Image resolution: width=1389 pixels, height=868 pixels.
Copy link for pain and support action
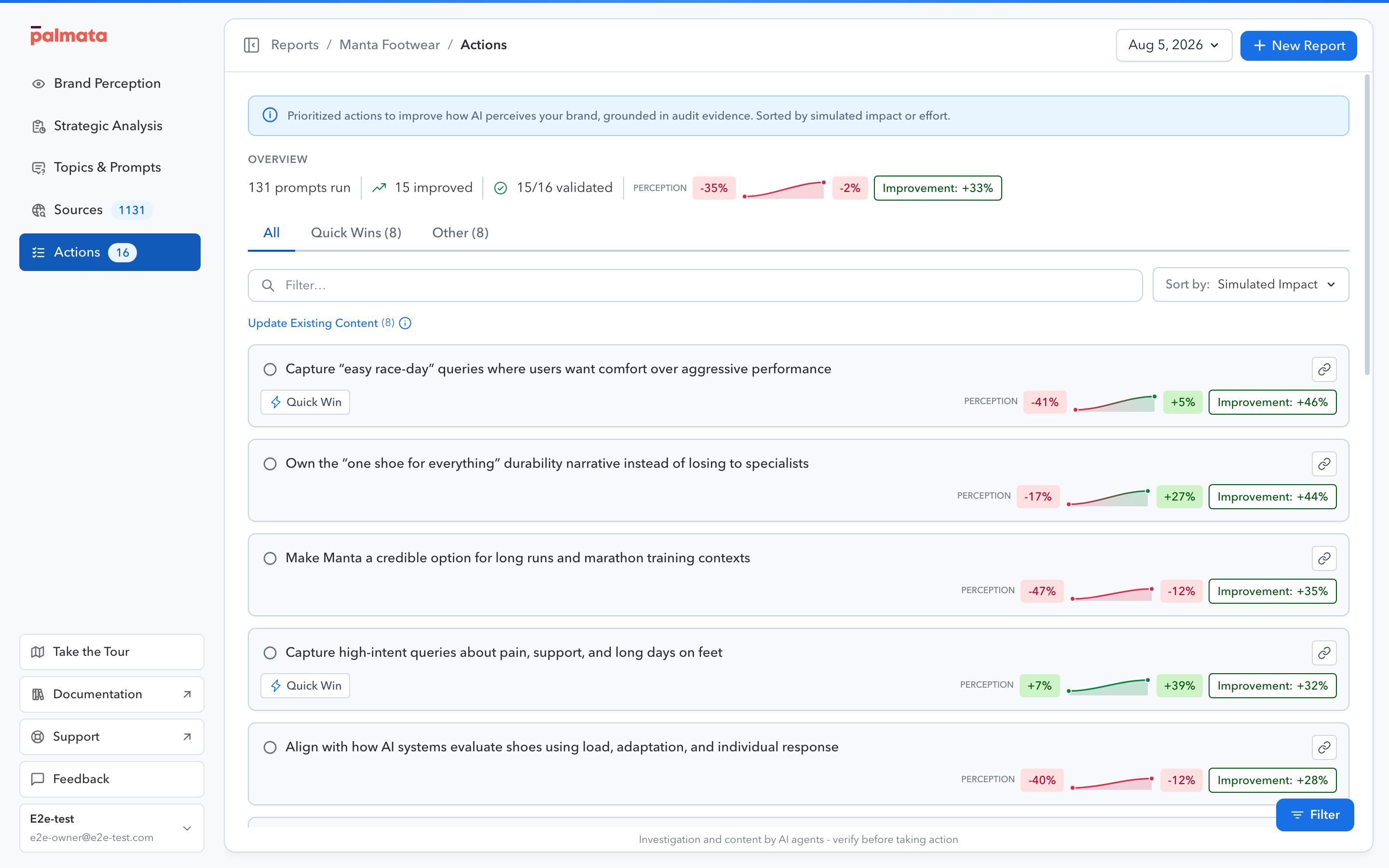[1324, 653]
